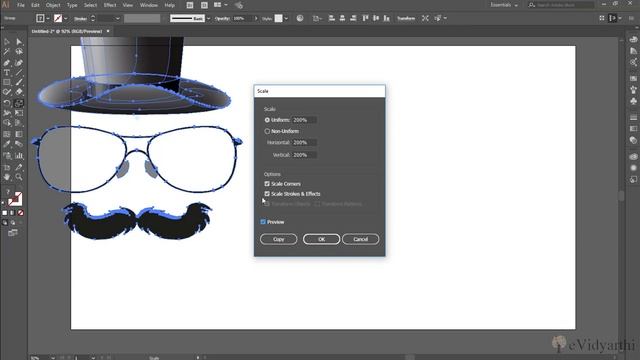Select the Scale tool in toolbox

point(19,103)
